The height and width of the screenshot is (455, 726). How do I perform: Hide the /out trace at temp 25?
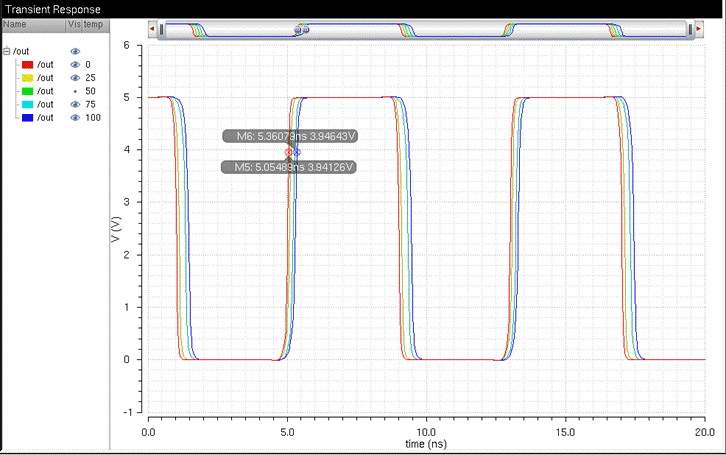click(x=75, y=78)
